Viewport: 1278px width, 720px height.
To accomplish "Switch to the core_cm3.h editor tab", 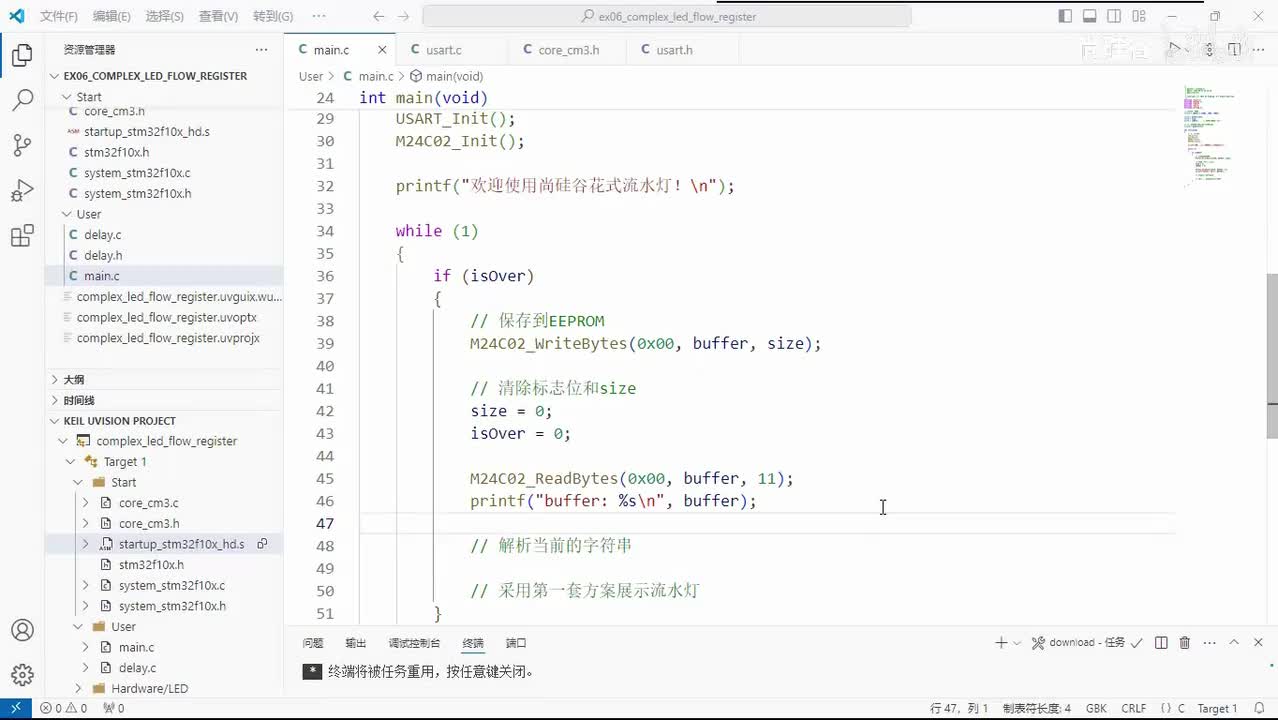I will [568, 49].
